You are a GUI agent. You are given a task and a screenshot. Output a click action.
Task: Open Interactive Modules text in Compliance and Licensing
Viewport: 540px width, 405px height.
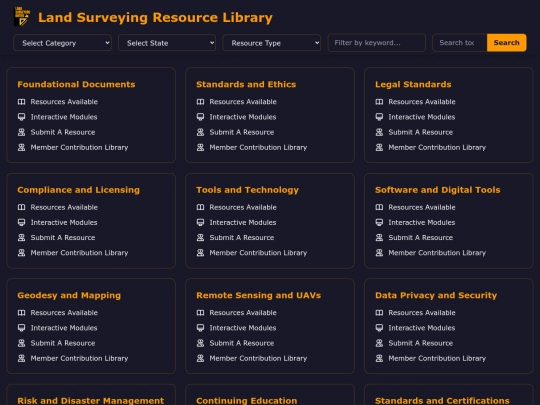pyautogui.click(x=64, y=222)
